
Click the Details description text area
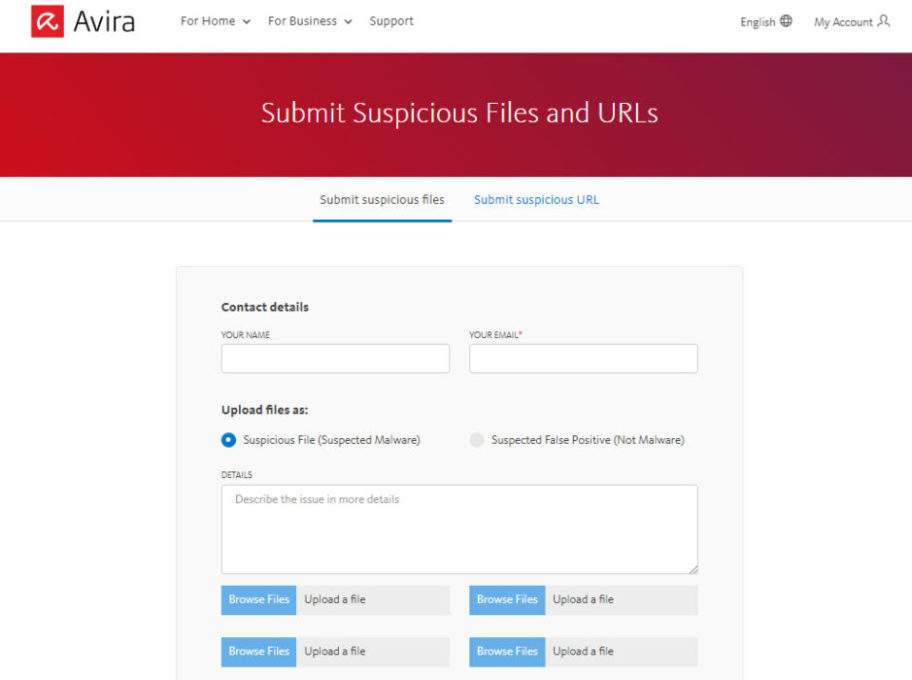click(x=459, y=529)
